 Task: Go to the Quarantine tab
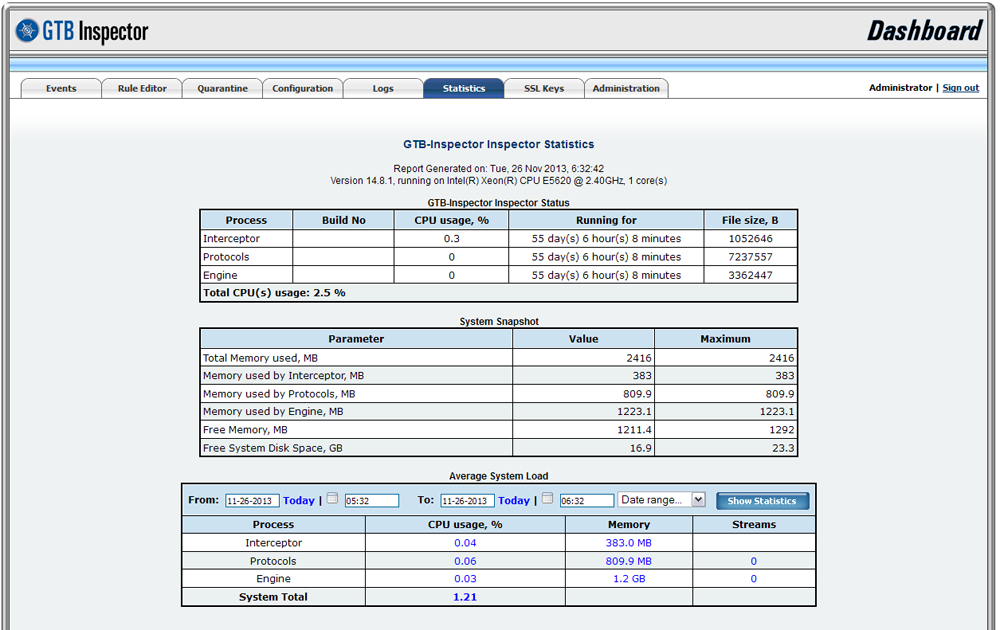pos(223,89)
